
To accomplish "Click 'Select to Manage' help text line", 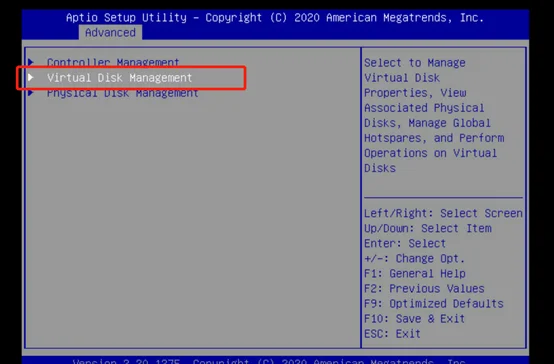I will point(415,63).
